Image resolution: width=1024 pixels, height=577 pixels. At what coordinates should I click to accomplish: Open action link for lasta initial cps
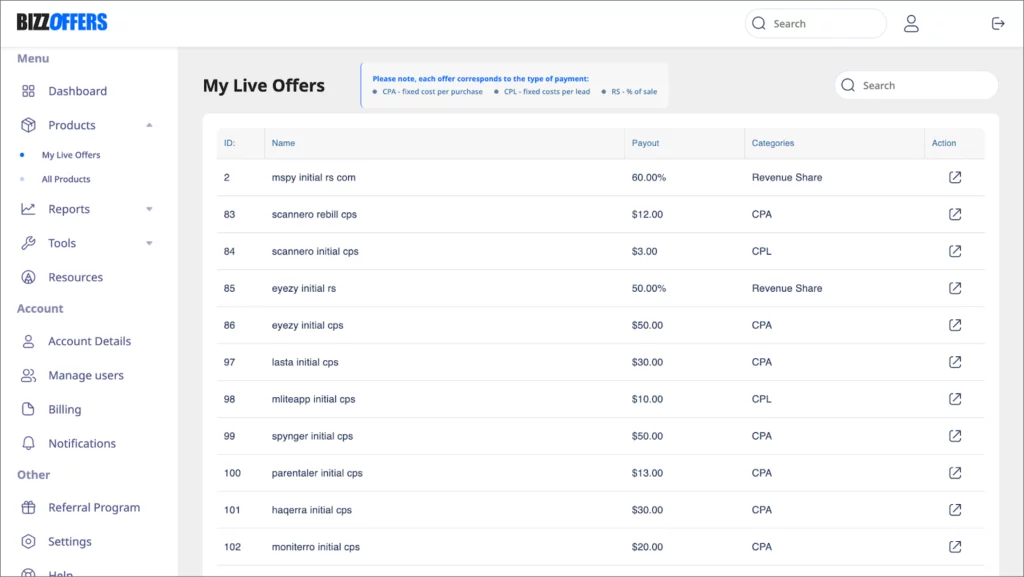(955, 362)
